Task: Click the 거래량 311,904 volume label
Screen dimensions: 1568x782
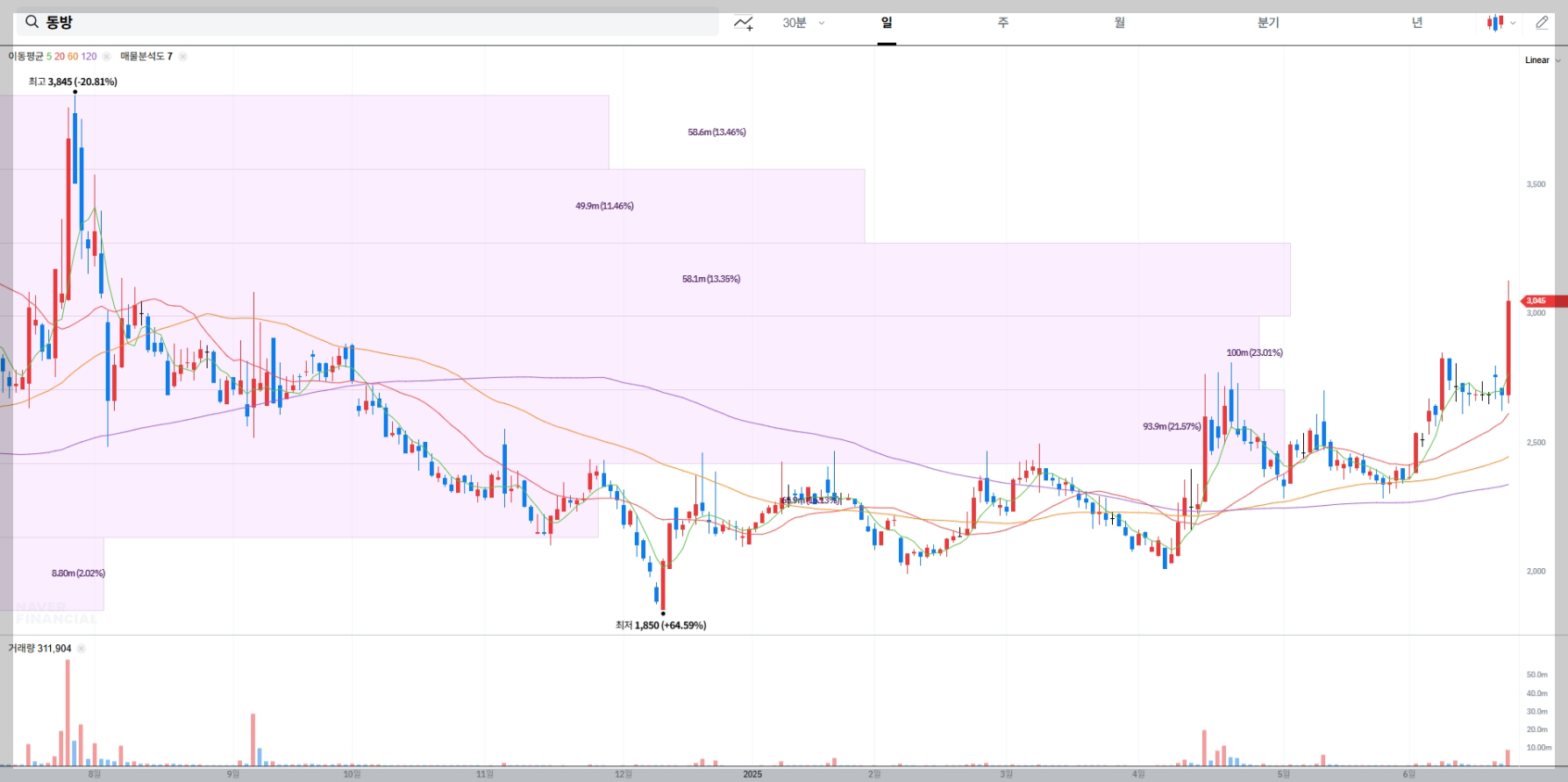Action: 39,649
